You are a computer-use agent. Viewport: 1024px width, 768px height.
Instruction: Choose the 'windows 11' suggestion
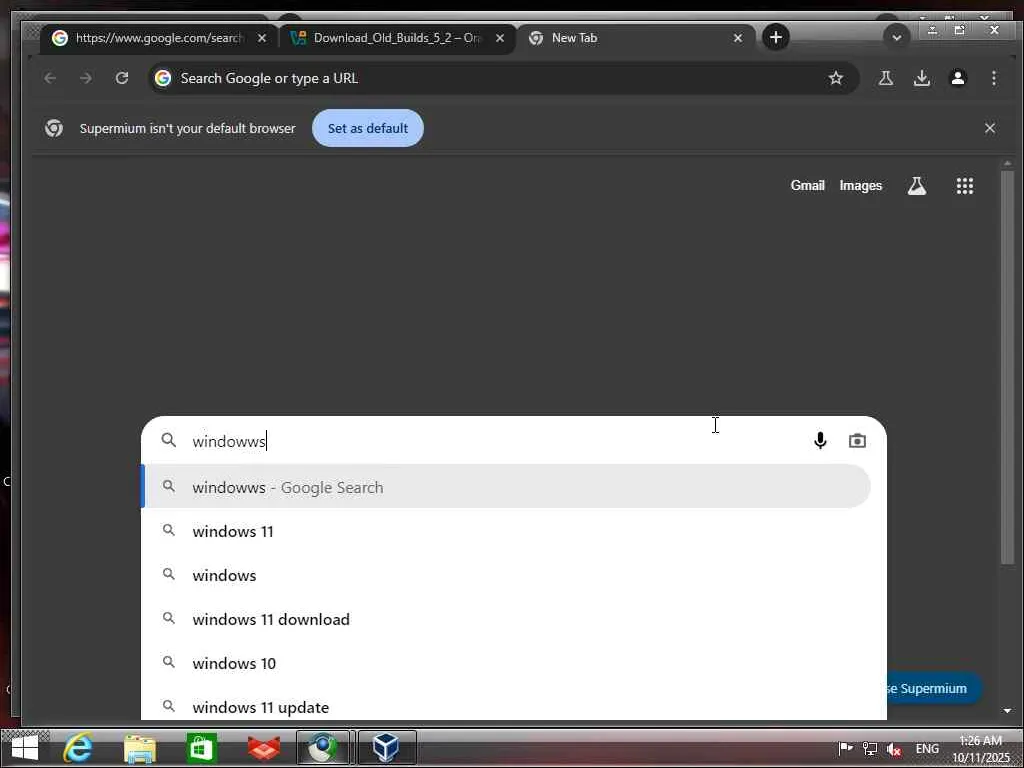click(507, 531)
